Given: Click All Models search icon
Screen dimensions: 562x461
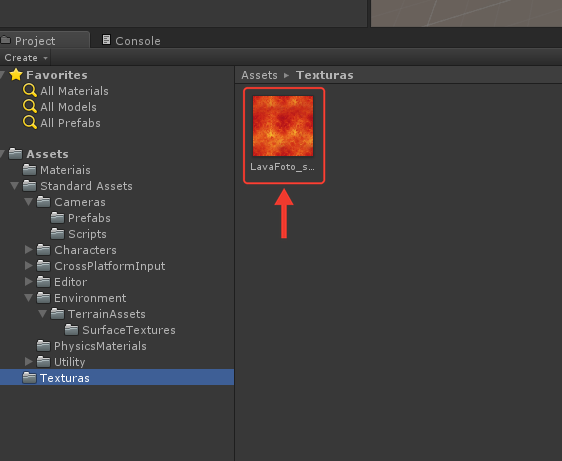Looking at the screenshot, I should [x=29, y=106].
